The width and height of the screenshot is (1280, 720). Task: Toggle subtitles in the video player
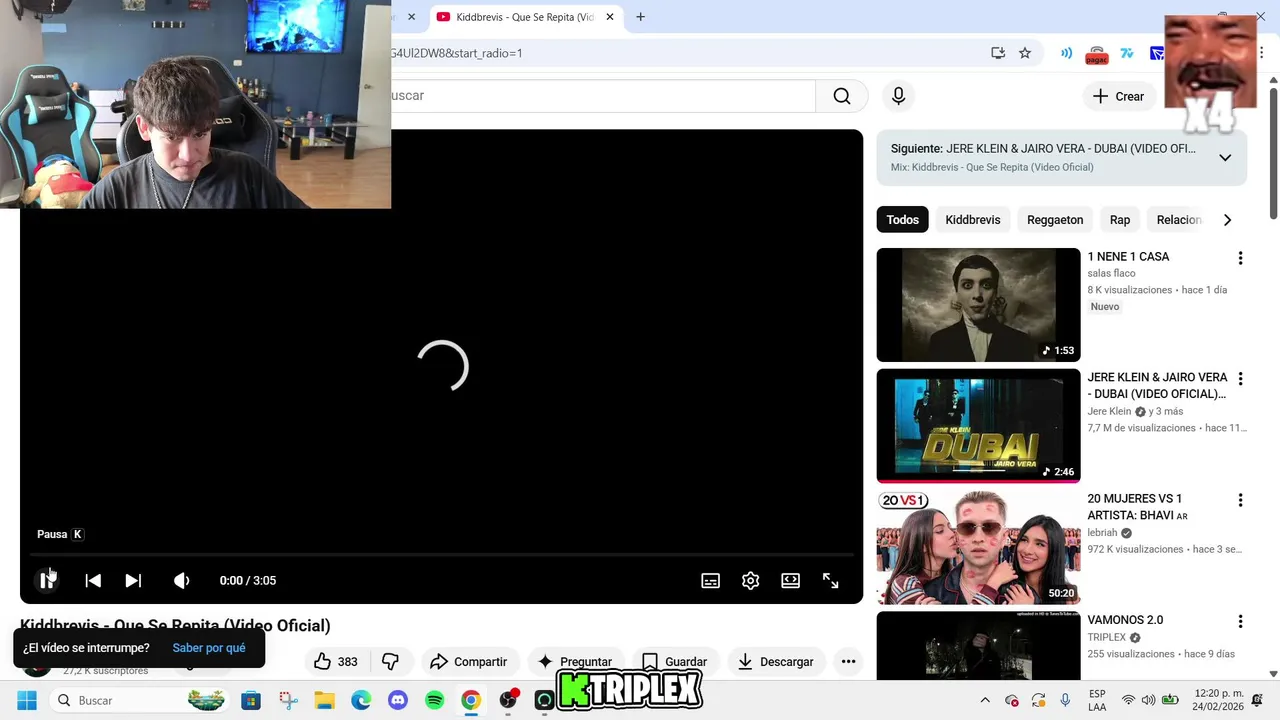pos(711,581)
